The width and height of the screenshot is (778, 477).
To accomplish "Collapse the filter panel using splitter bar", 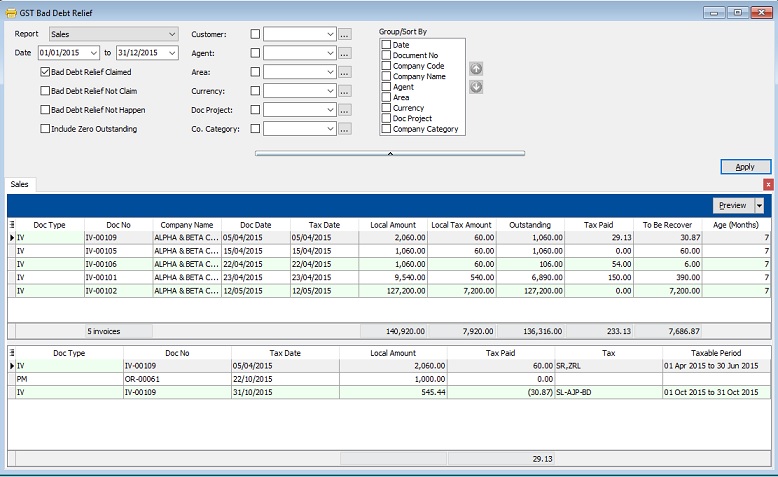I will click(390, 153).
